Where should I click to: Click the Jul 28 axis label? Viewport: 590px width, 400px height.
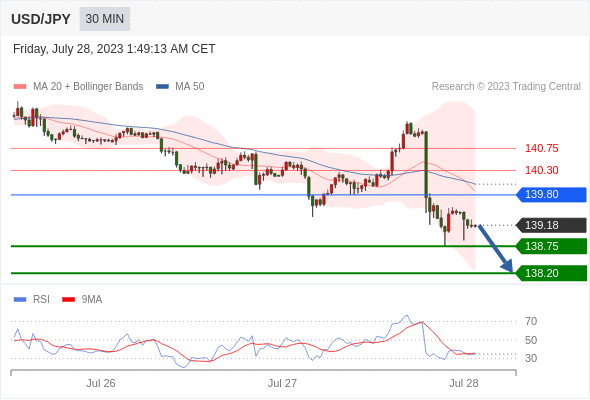pos(464,383)
